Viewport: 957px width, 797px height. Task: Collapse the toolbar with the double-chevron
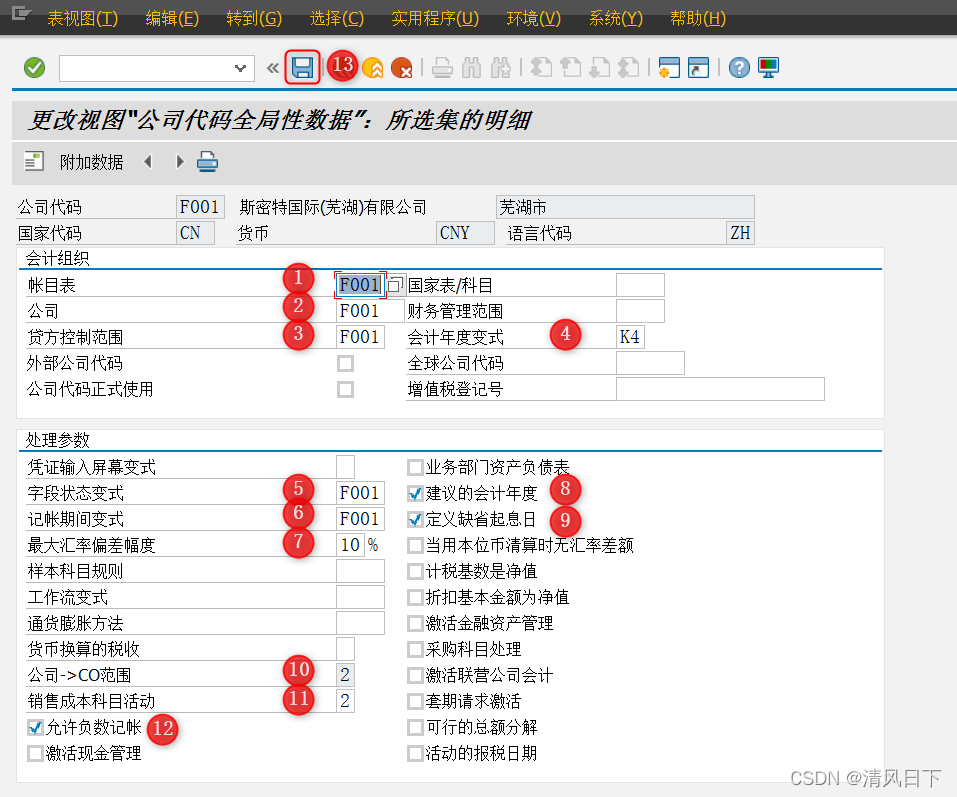point(272,66)
